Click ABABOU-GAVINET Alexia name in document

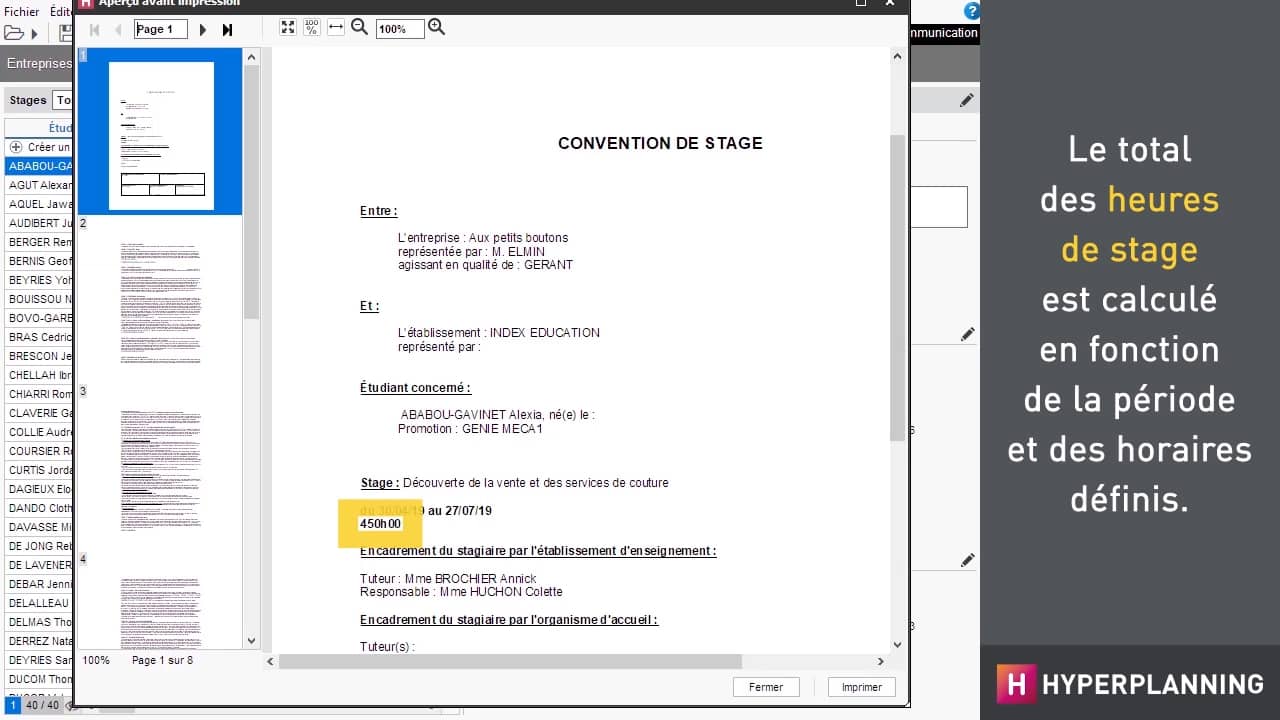pyautogui.click(x=472, y=414)
